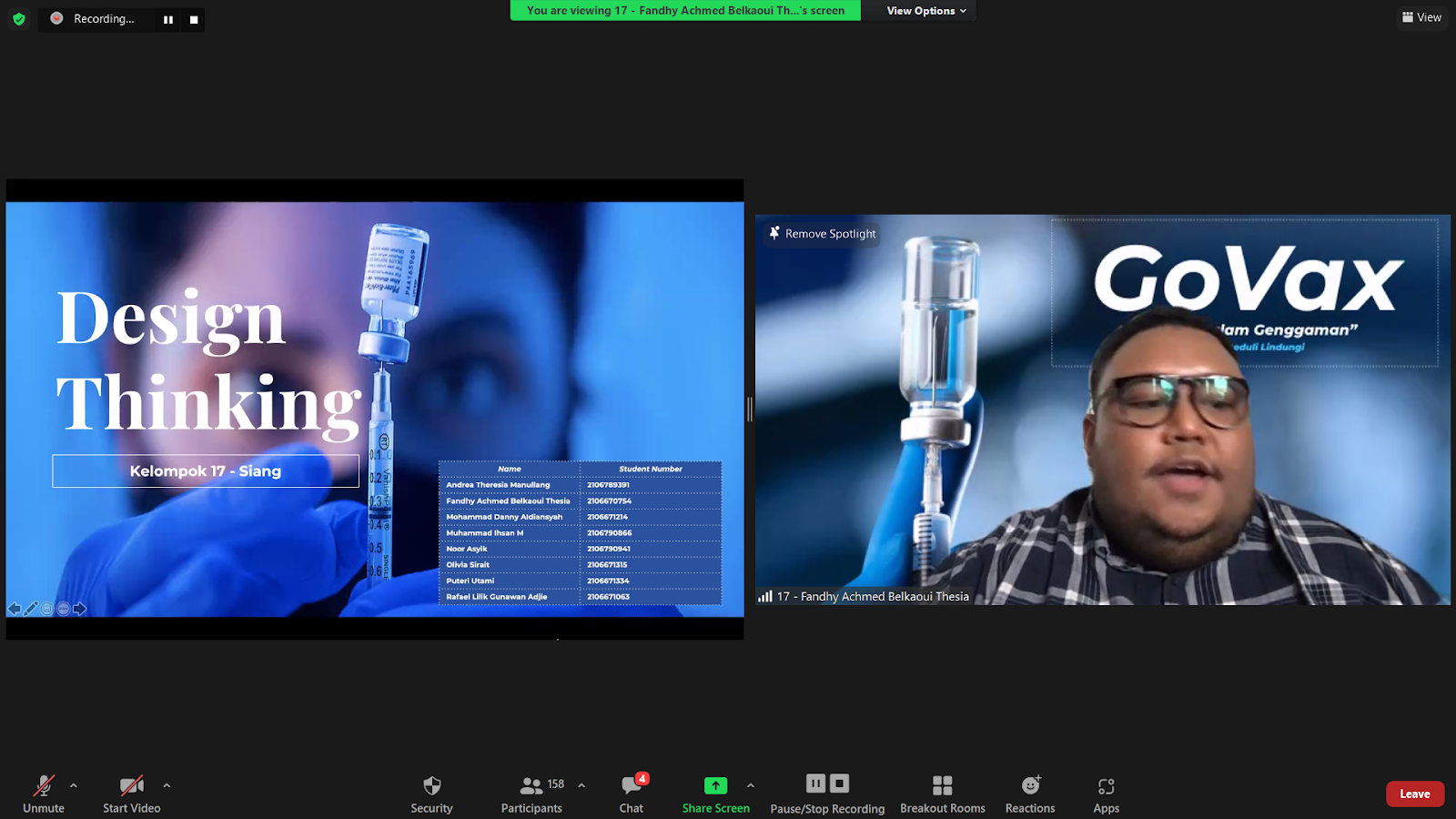Open Breakout Rooms
This screenshot has width=1456, height=819.
click(943, 794)
